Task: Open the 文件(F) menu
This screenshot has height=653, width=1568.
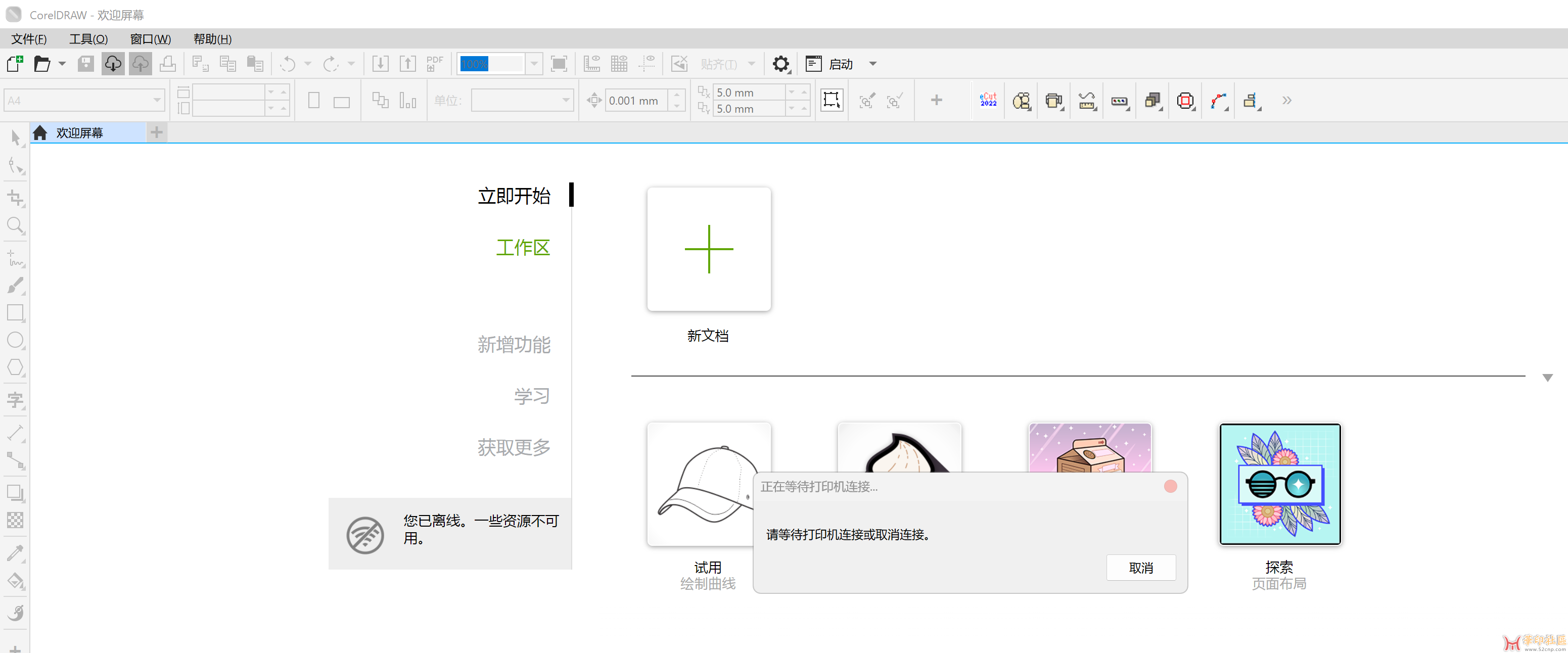Action: 29,39
